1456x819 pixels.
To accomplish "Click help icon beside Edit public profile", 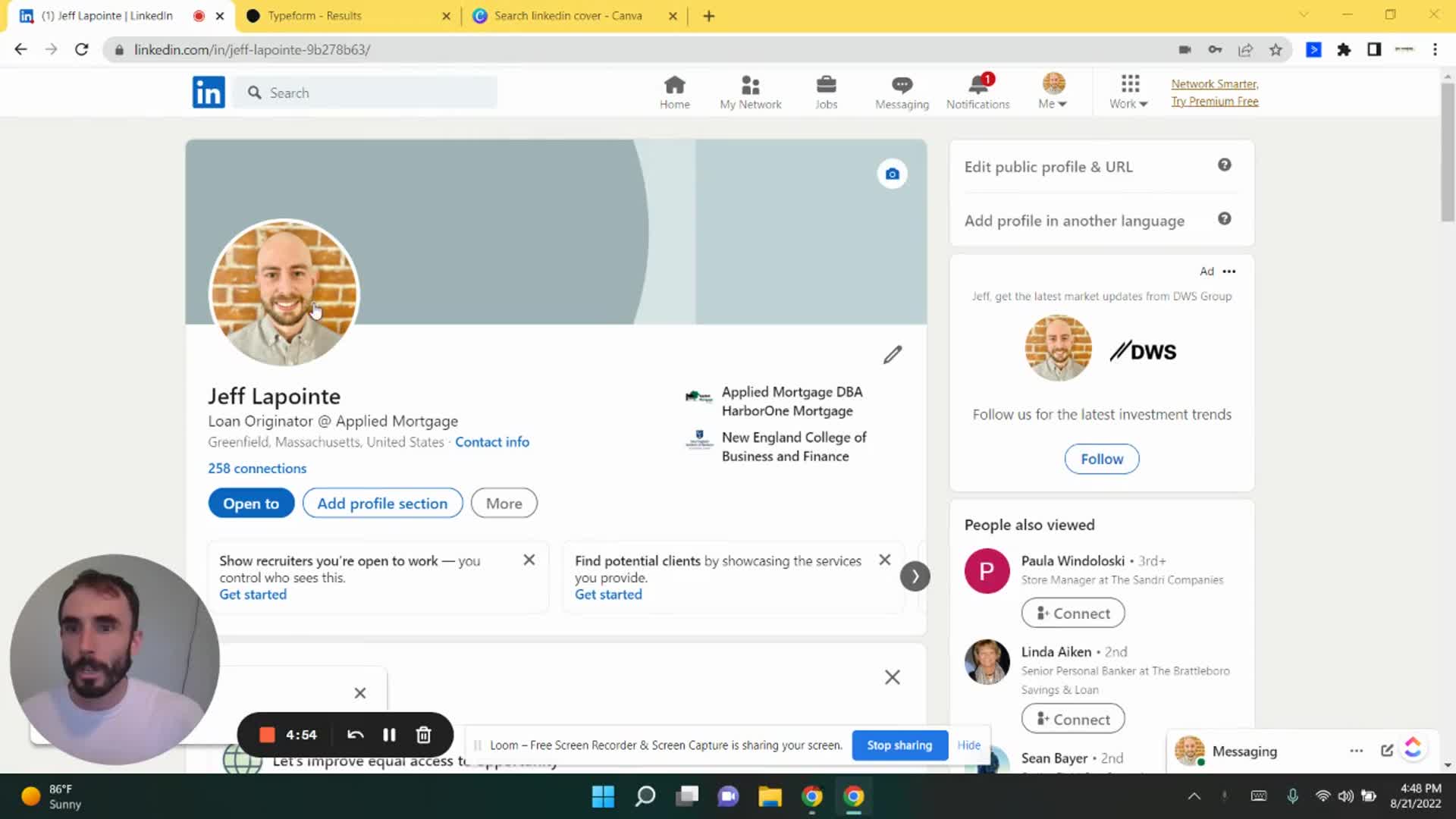I will pyautogui.click(x=1224, y=165).
